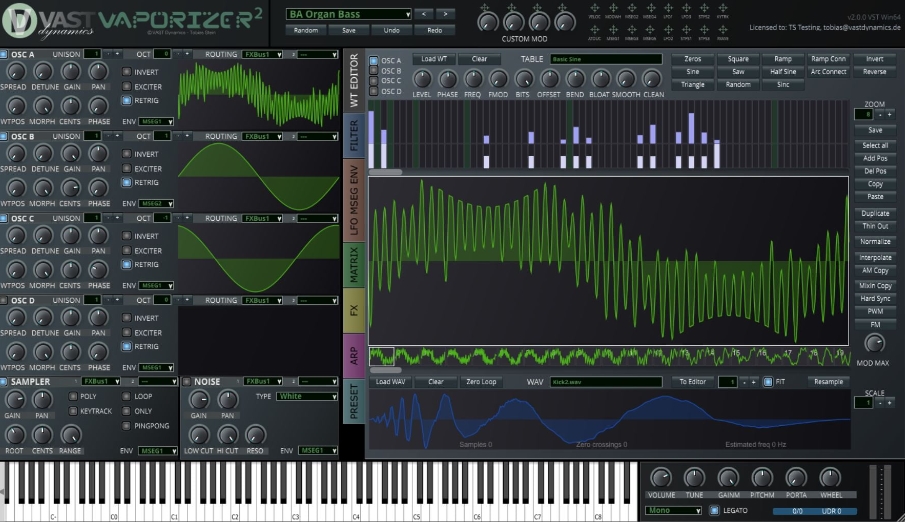The width and height of the screenshot is (905, 522).
Task: Pick the STPS3 mod source icon
Action: [704, 30]
